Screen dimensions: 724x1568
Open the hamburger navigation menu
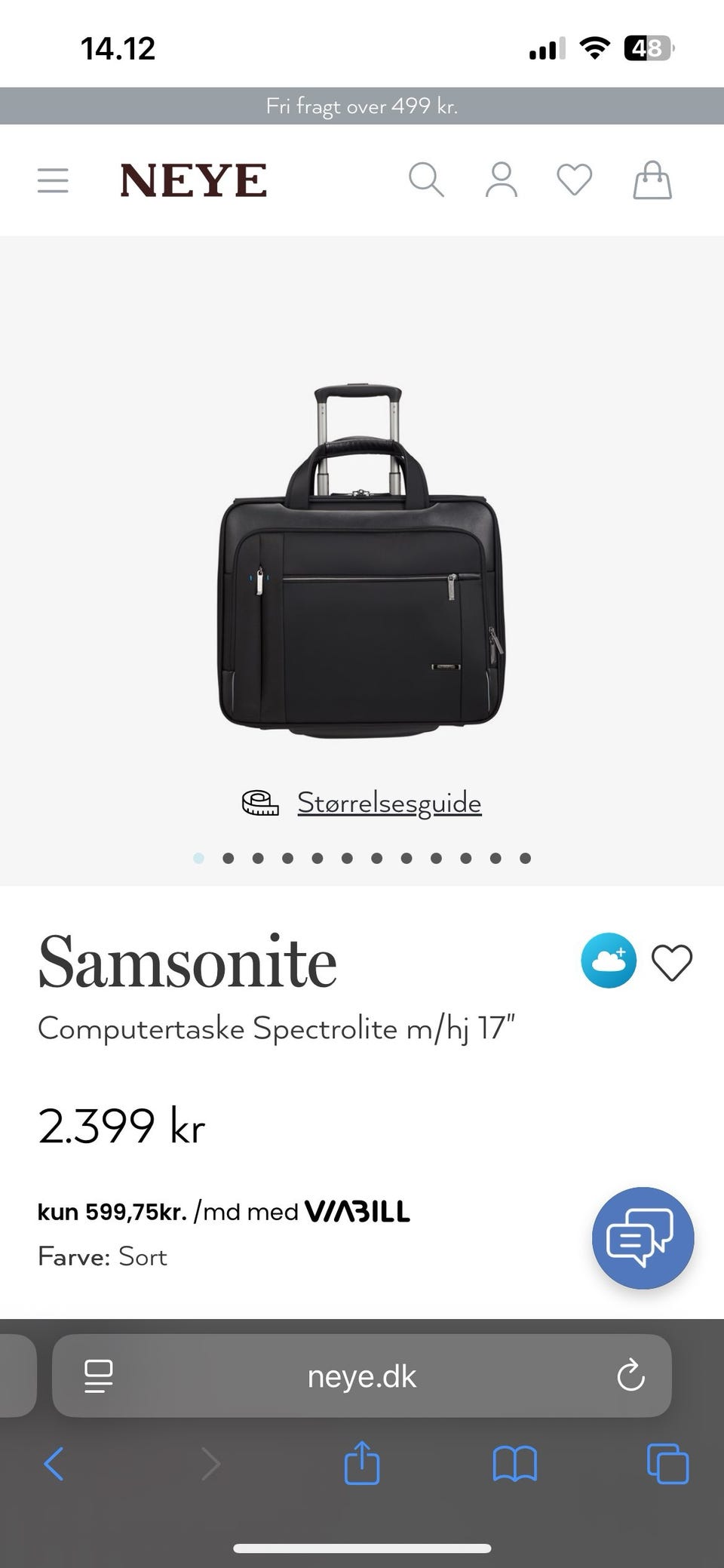point(53,180)
